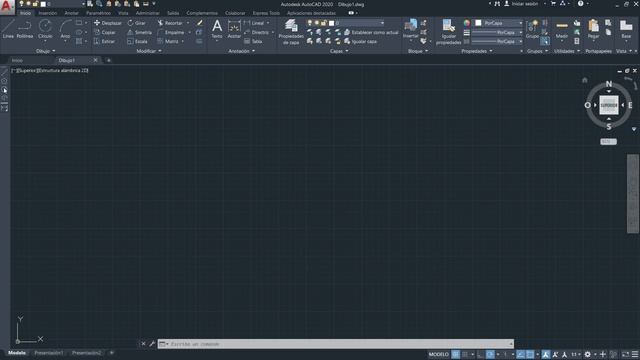This screenshot has width=640, height=360.
Task: Select the Acotar dimension tool
Action: (234, 29)
